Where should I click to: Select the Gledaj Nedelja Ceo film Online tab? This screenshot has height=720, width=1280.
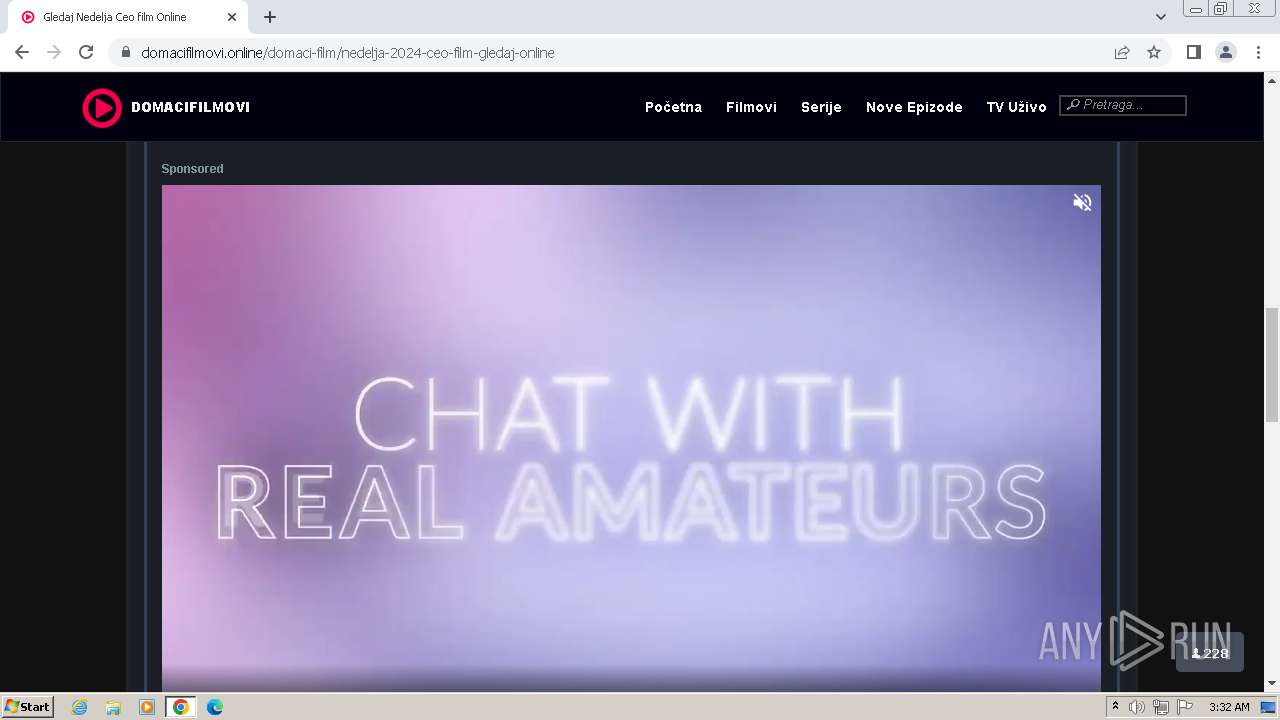tap(127, 17)
